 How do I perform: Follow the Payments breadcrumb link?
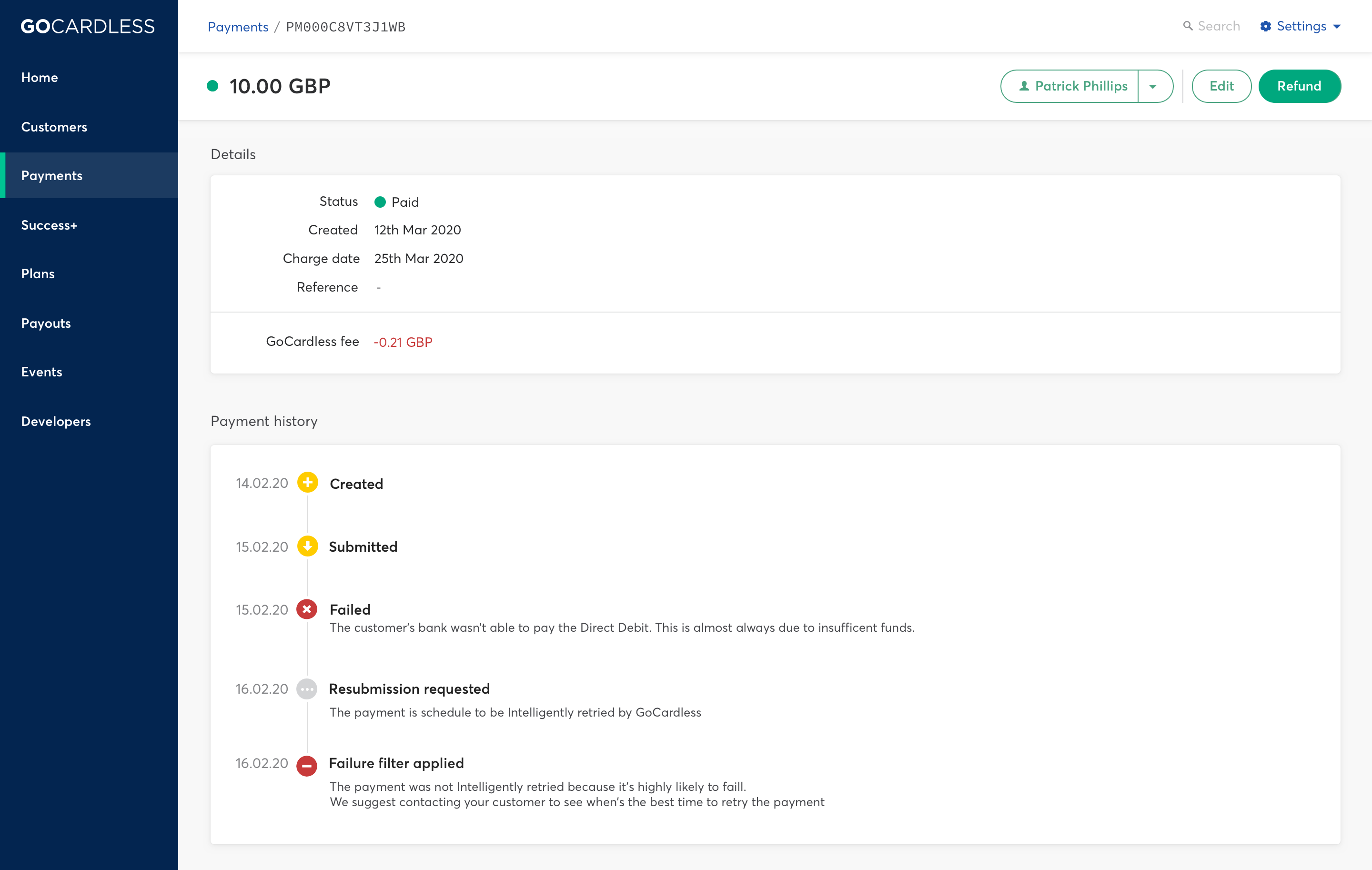(x=238, y=27)
